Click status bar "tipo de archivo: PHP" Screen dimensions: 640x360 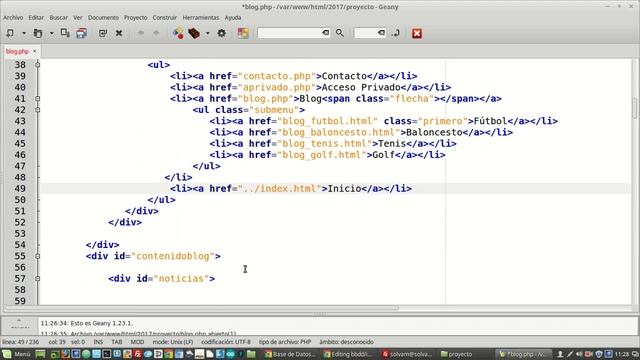point(285,342)
